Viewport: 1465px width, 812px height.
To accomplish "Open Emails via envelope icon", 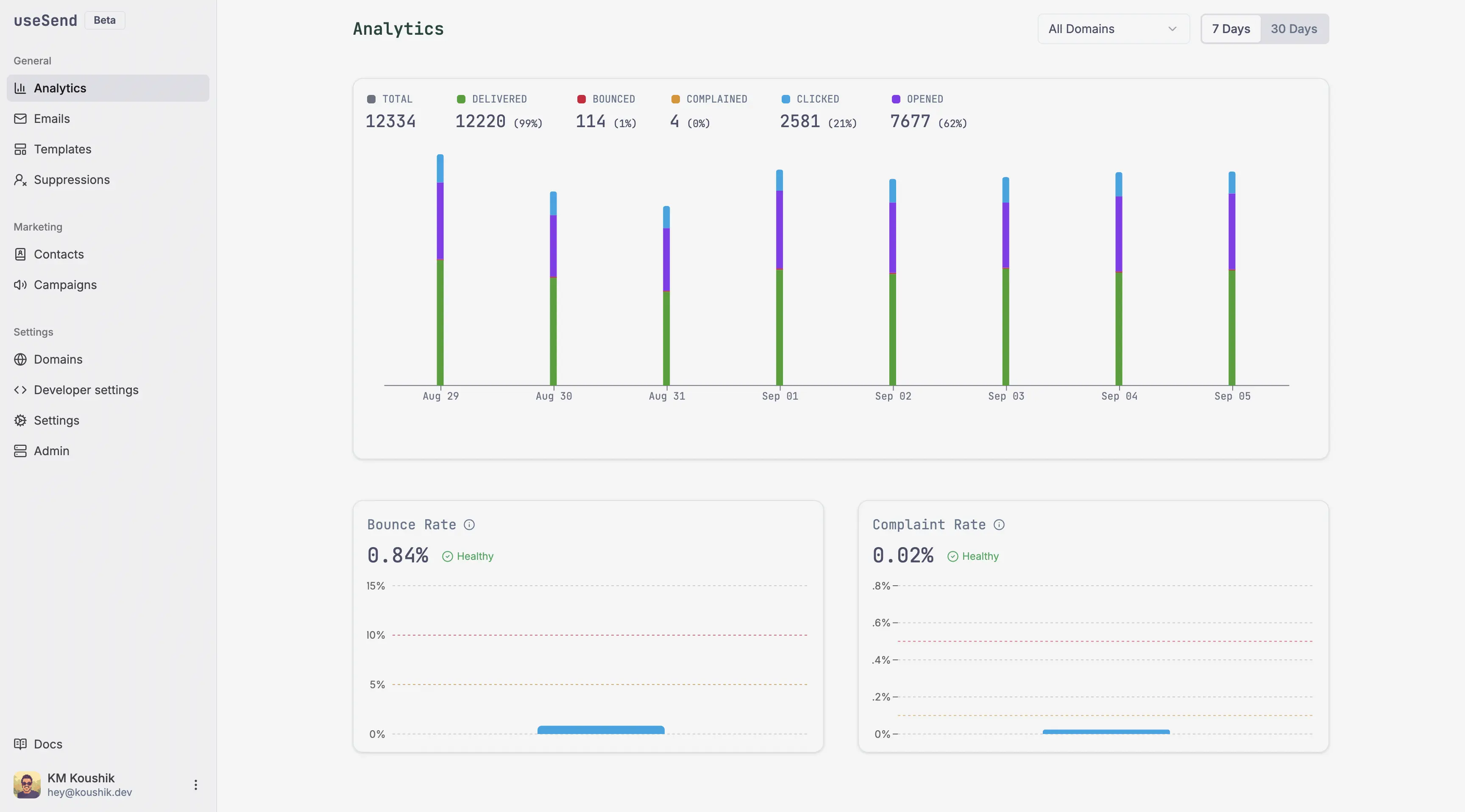I will point(20,119).
